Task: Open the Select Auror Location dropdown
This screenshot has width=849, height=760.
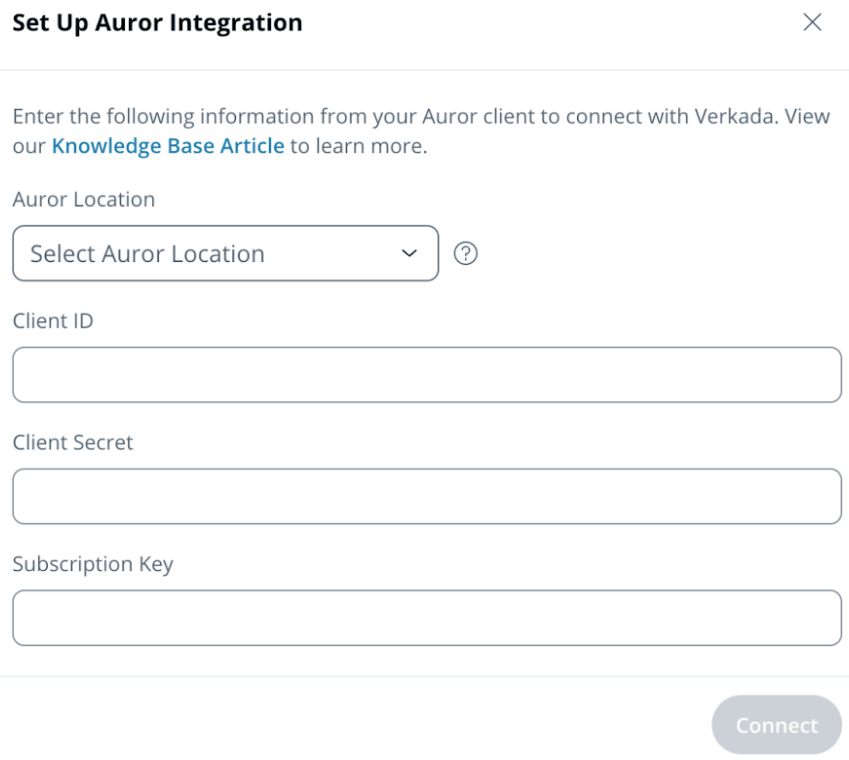Action: tap(225, 254)
